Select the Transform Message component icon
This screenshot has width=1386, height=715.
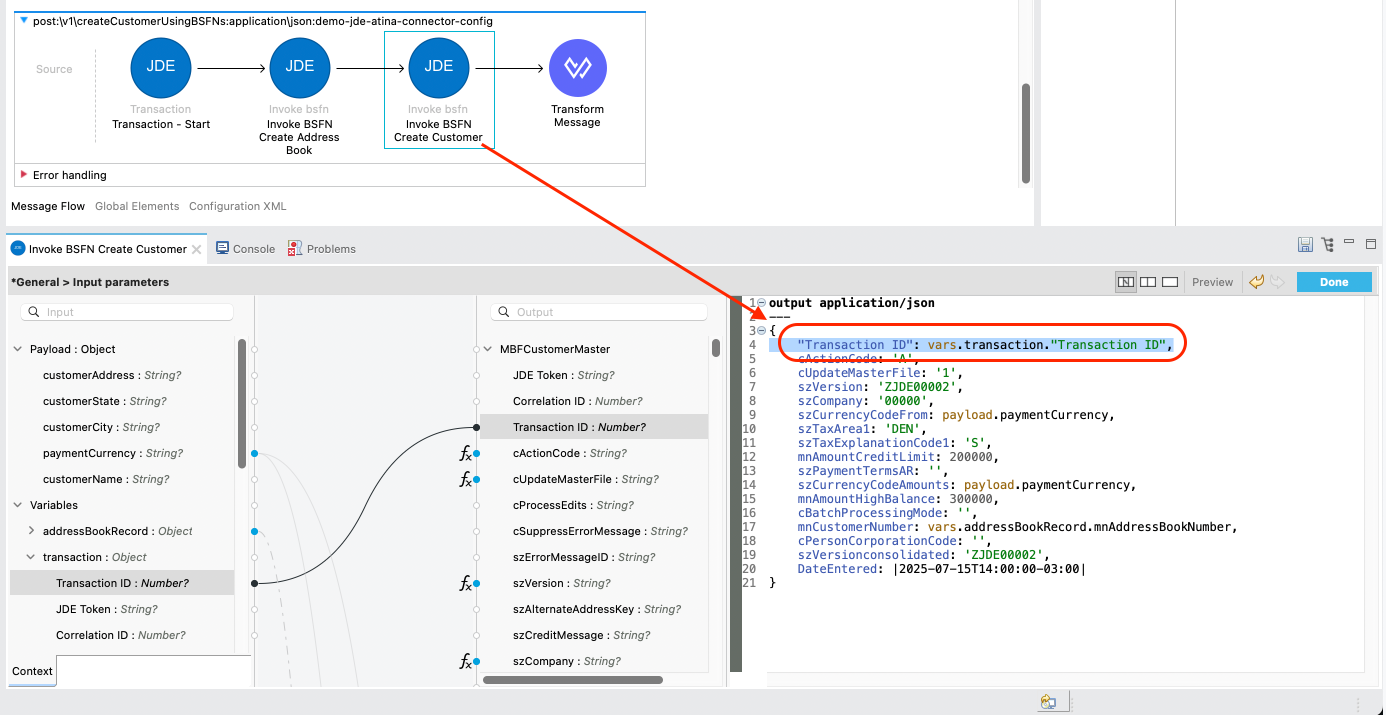(577, 67)
